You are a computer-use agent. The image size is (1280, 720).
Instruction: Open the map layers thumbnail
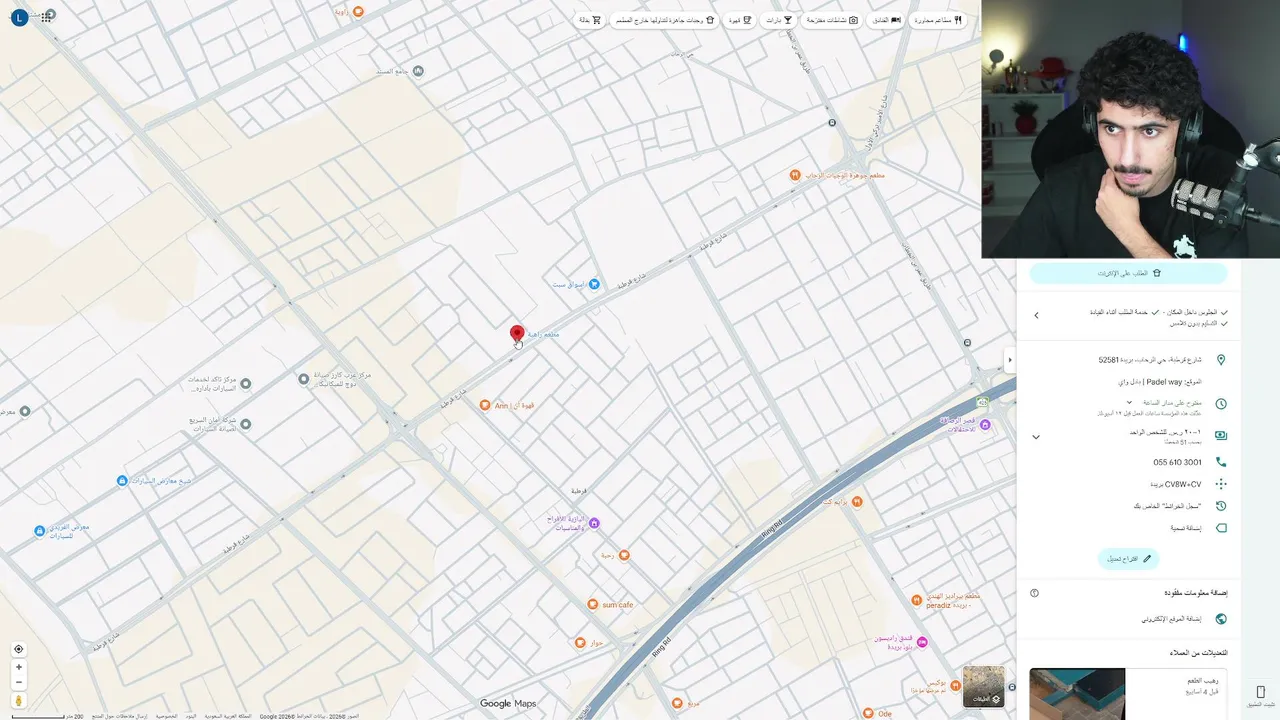point(983,687)
